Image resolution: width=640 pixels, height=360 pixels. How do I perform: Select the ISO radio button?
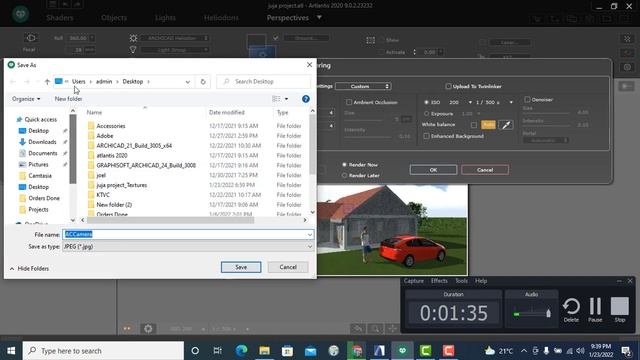pos(426,102)
